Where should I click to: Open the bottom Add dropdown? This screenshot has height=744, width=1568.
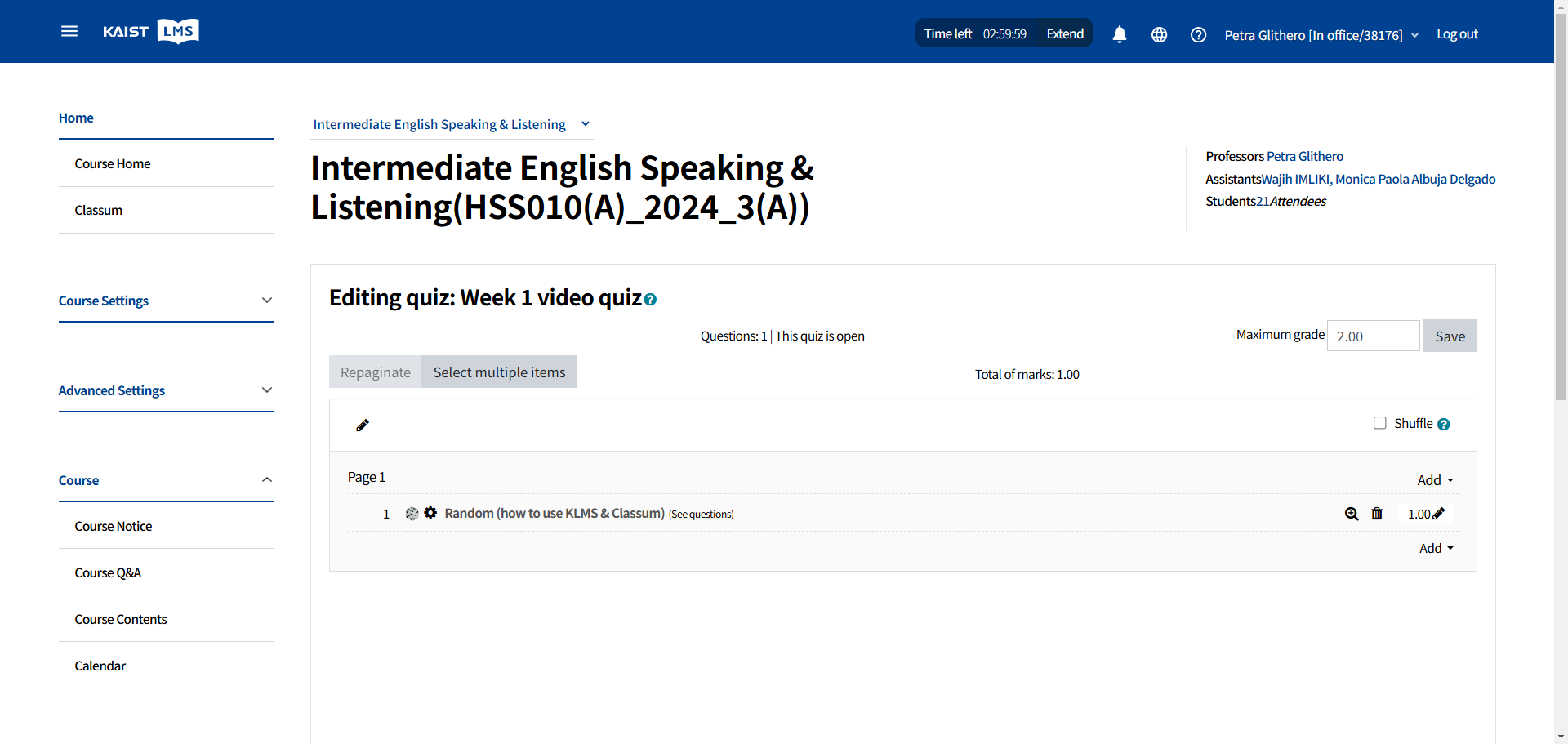1436,549
